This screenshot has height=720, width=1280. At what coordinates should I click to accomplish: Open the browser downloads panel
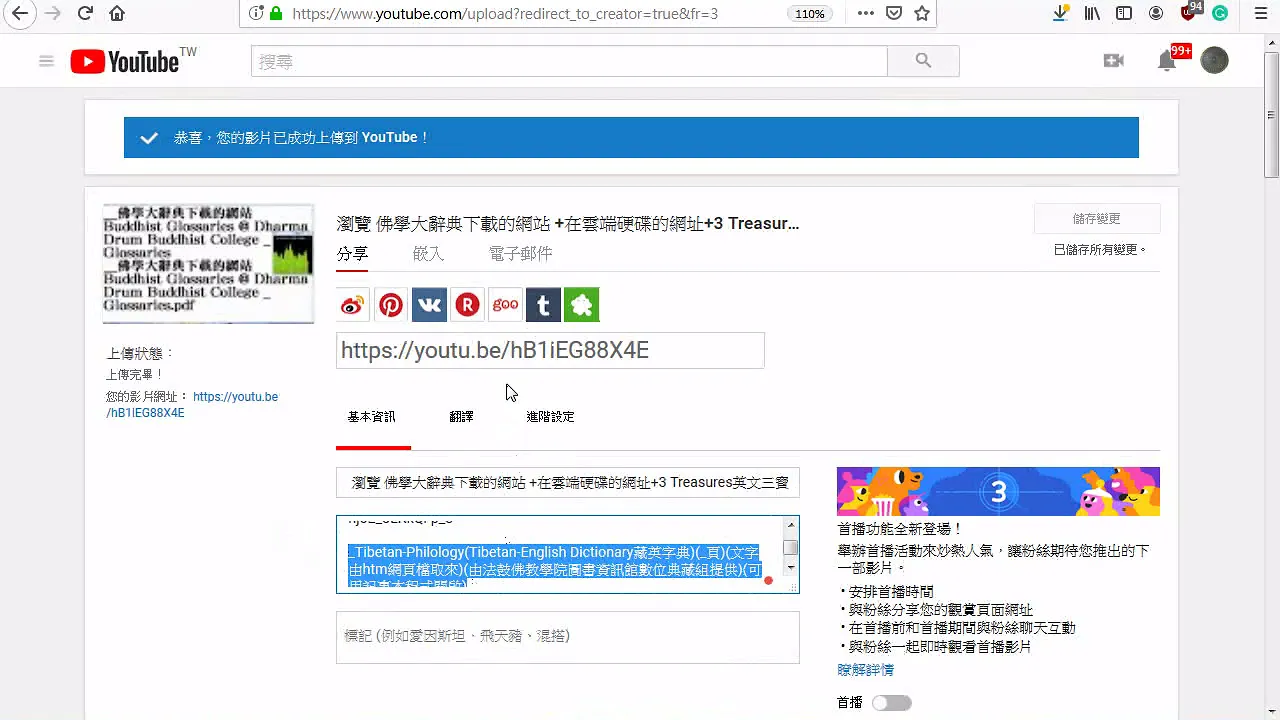(1060, 14)
